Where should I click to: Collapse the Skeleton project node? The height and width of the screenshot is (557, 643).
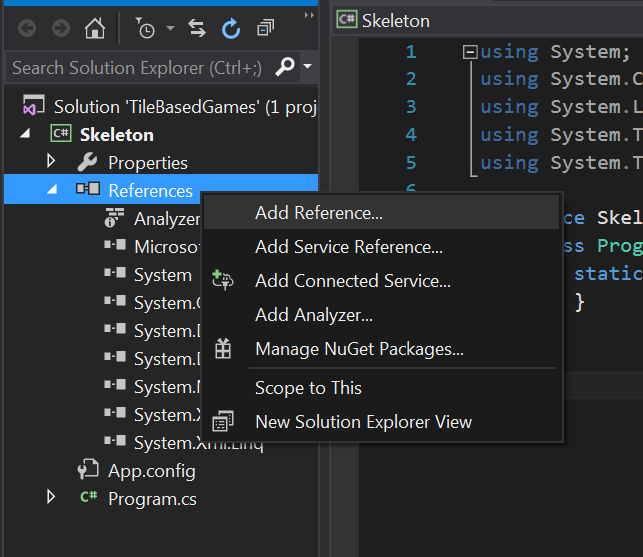(x=25, y=133)
